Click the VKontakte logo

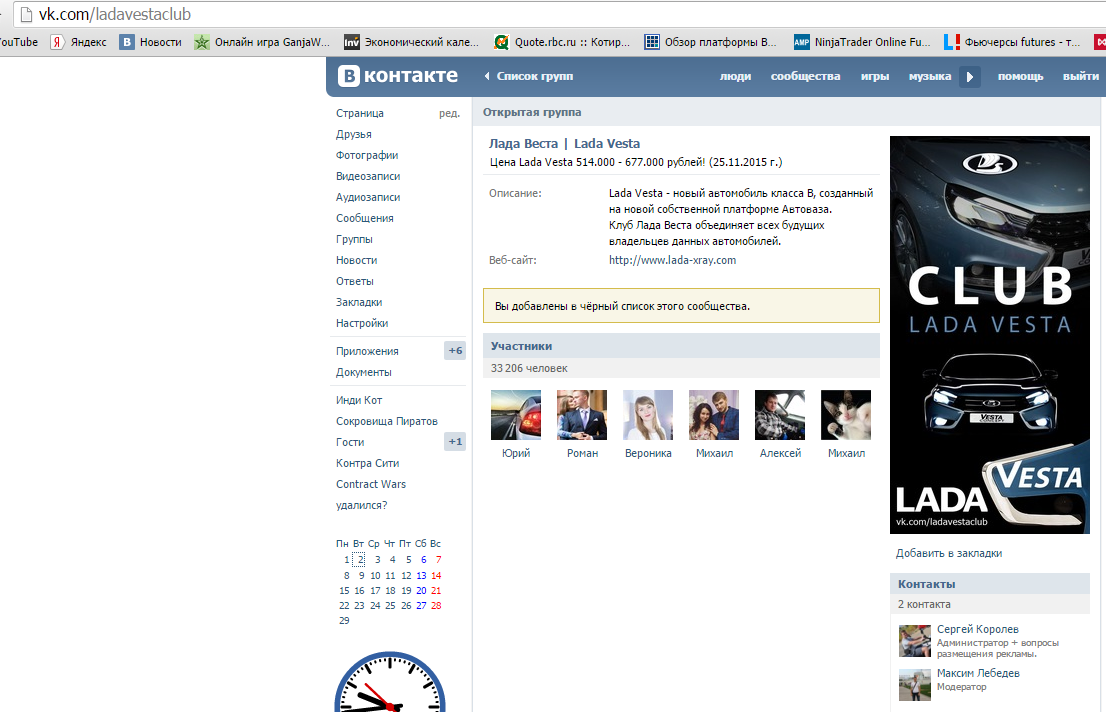coord(398,76)
